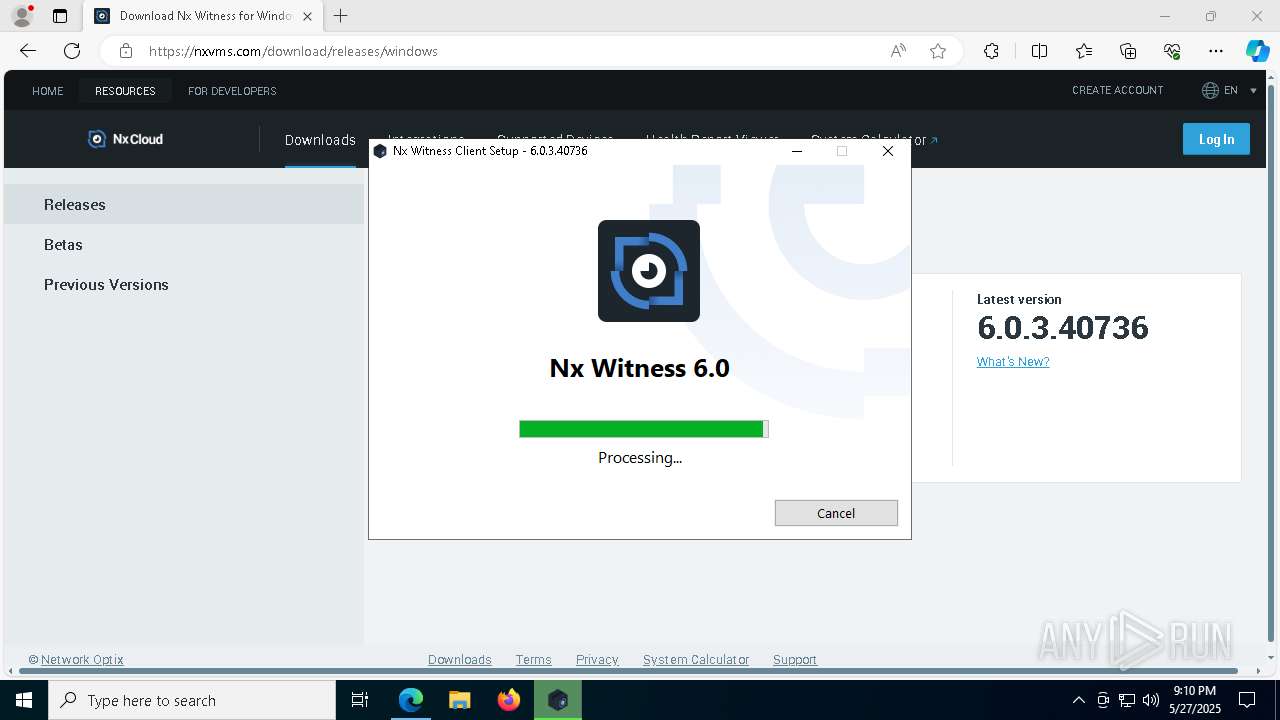Open the taskbar clock and date
Image resolution: width=1280 pixels, height=720 pixels.
pyautogui.click(x=1194, y=700)
